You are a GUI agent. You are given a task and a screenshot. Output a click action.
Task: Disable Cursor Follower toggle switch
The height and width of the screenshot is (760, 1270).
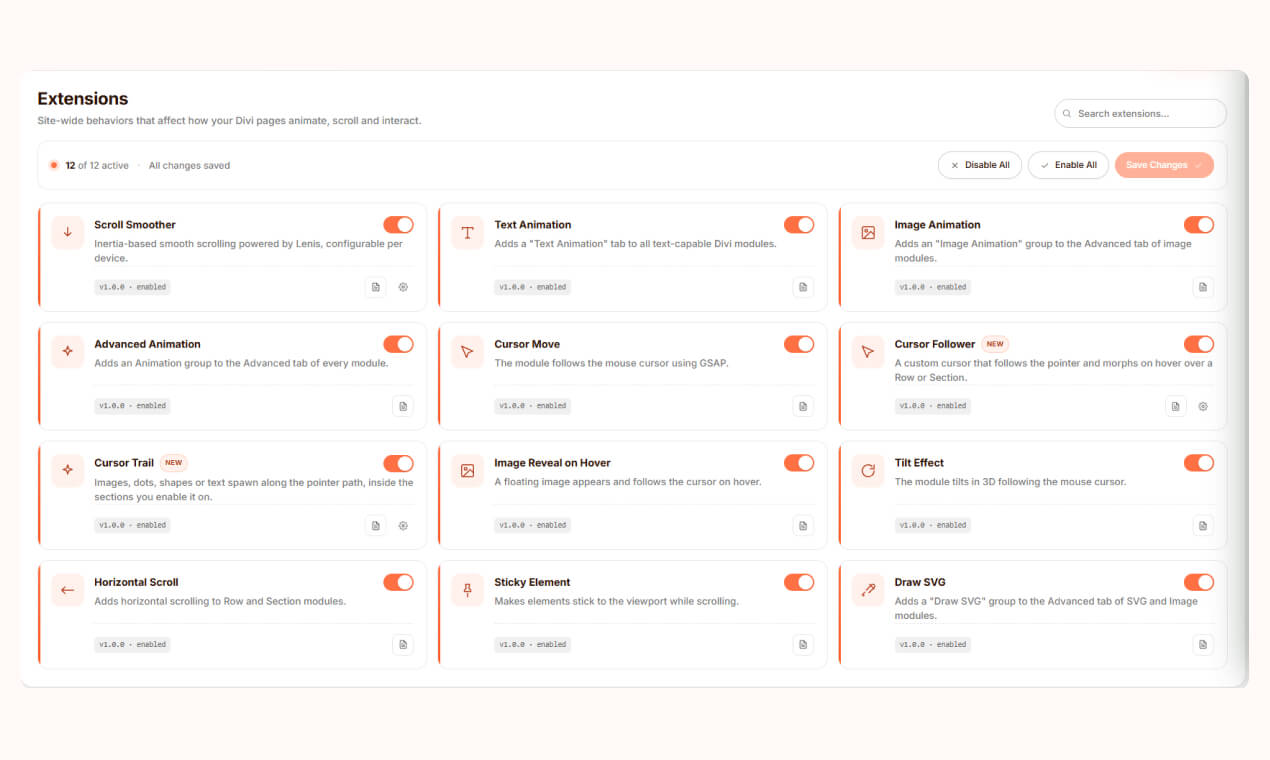point(1199,344)
